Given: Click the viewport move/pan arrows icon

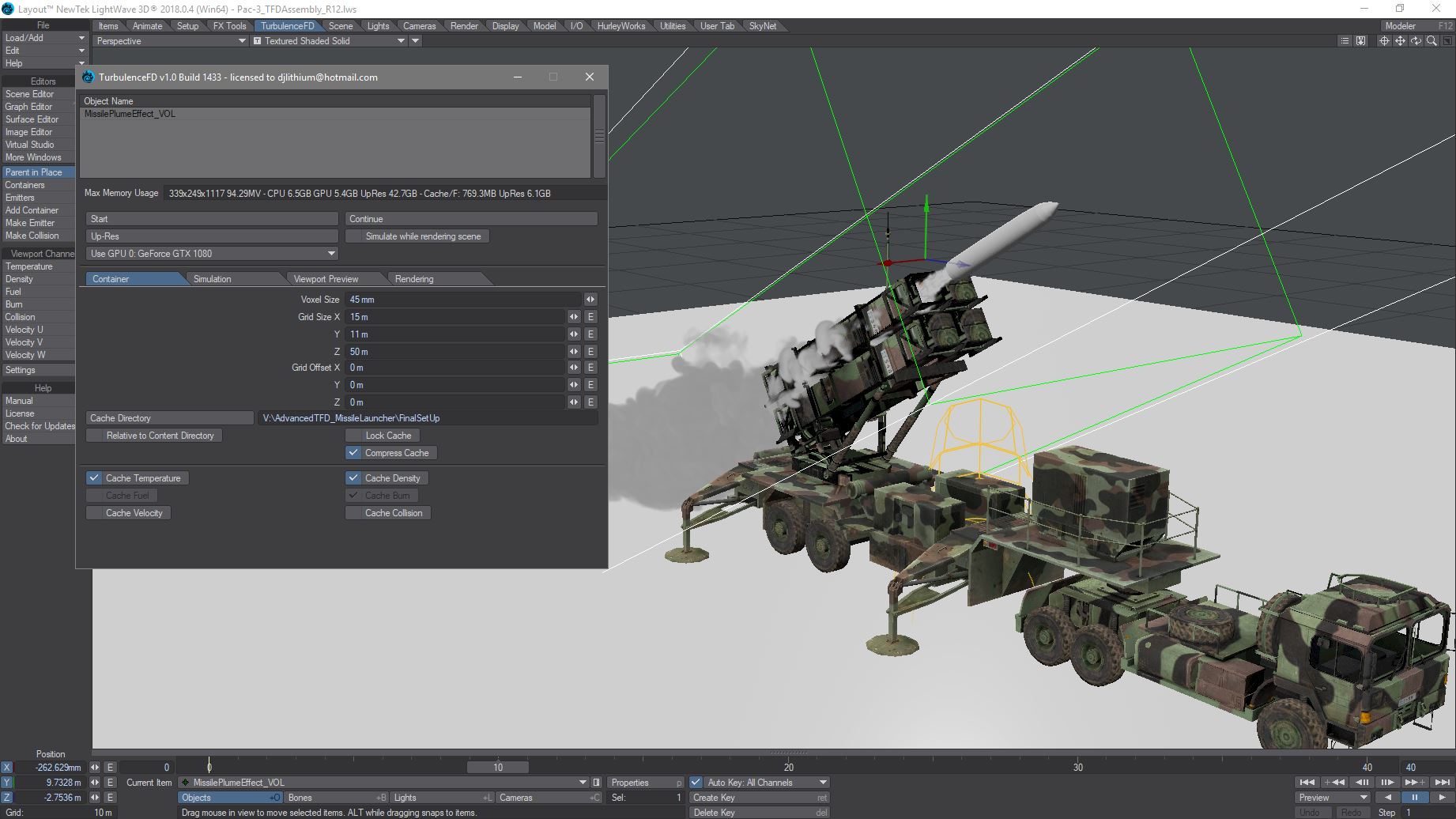Looking at the screenshot, I should point(1400,41).
